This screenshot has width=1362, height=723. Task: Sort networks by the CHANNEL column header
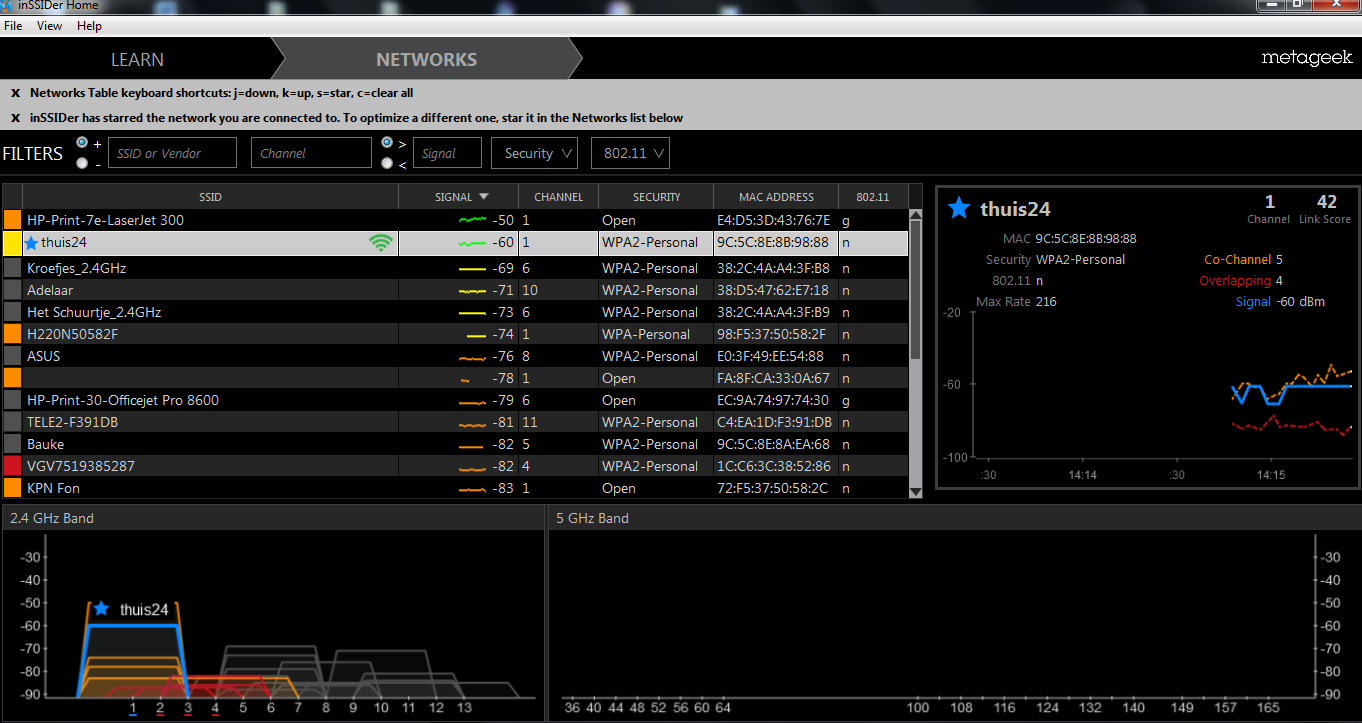click(558, 197)
